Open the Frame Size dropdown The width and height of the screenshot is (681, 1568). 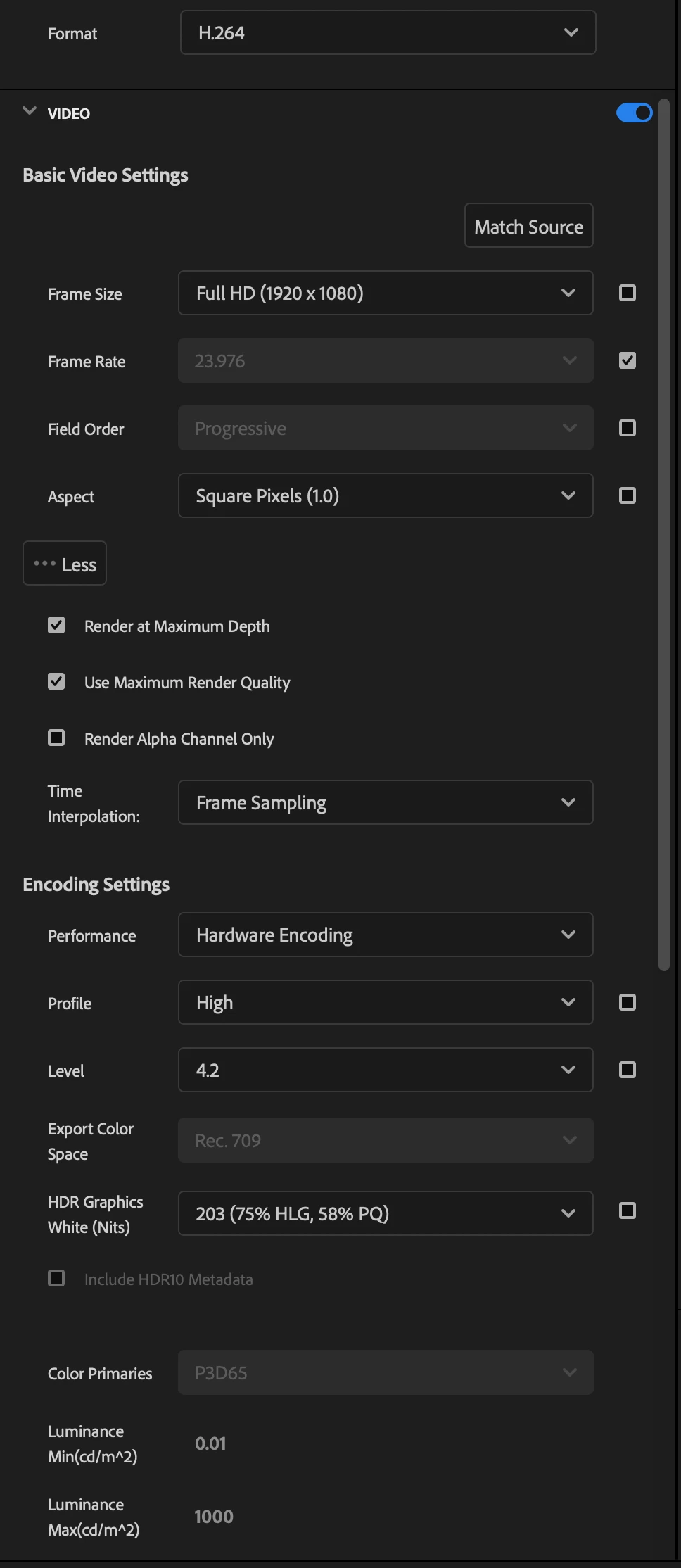385,293
